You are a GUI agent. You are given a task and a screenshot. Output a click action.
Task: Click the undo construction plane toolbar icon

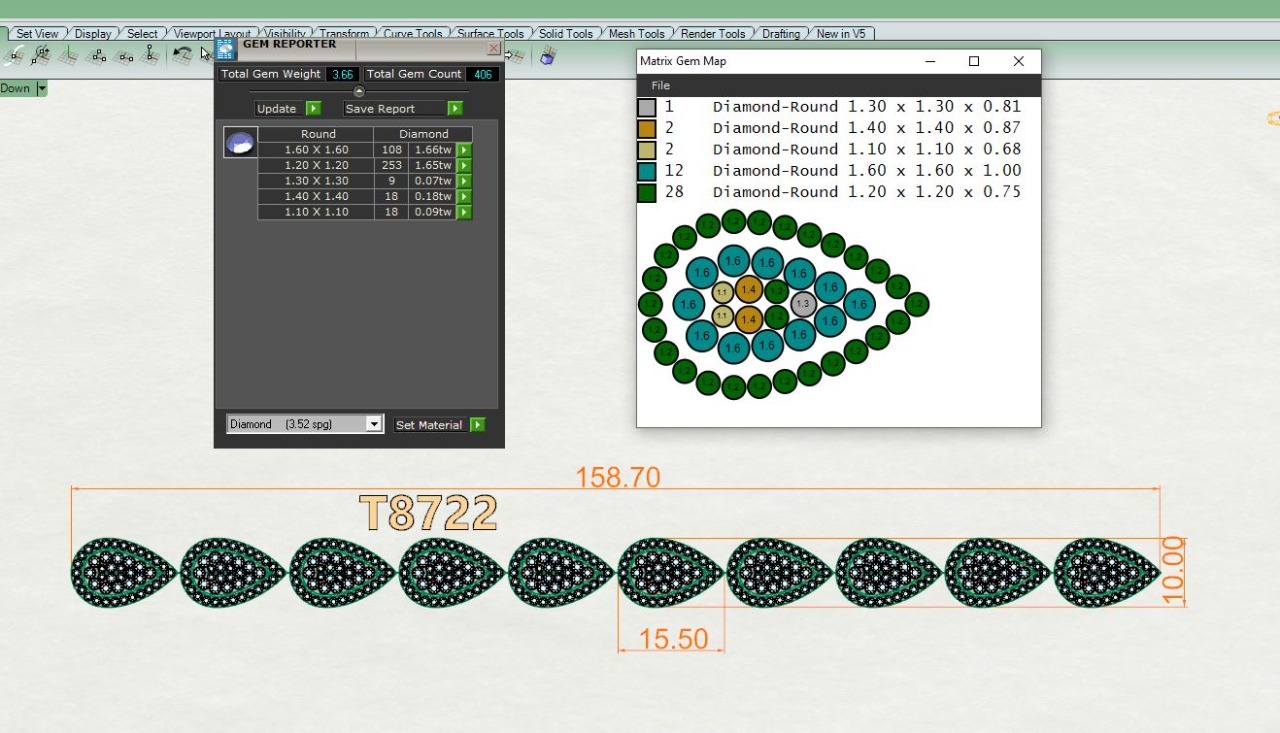pyautogui.click(x=182, y=54)
